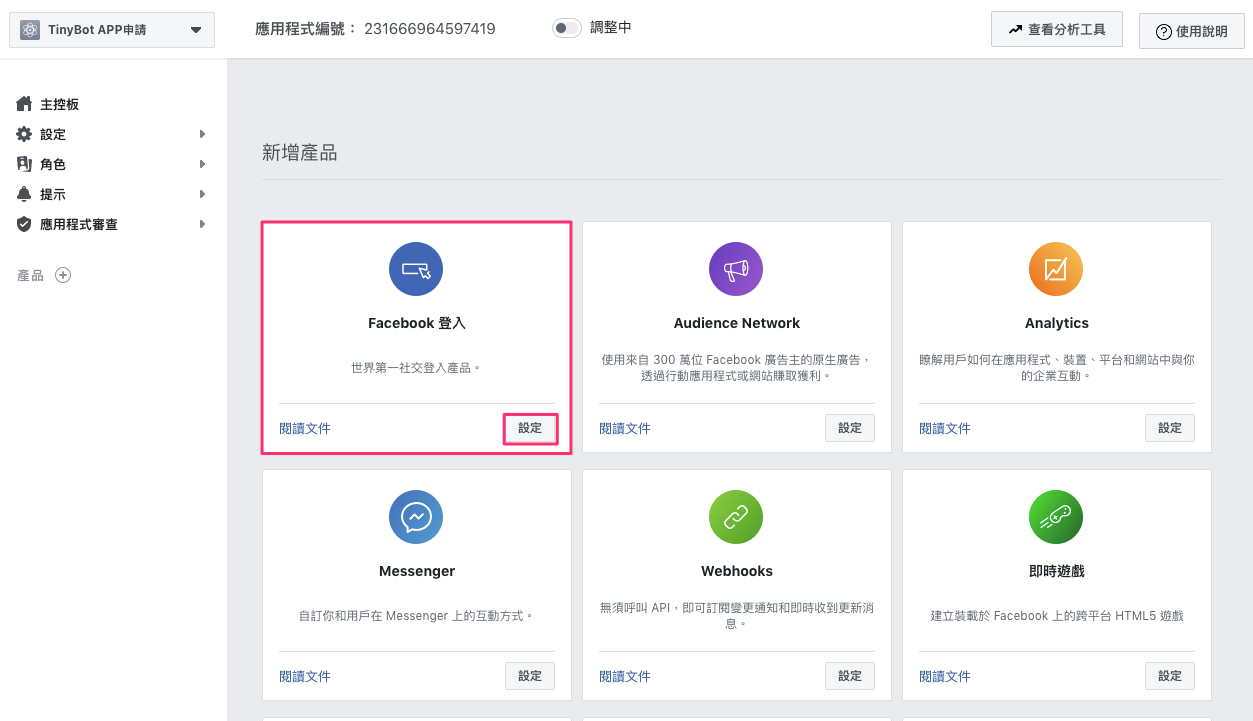Click the shield icon beside 應用程式審查
This screenshot has height=721, width=1253.
point(24,224)
